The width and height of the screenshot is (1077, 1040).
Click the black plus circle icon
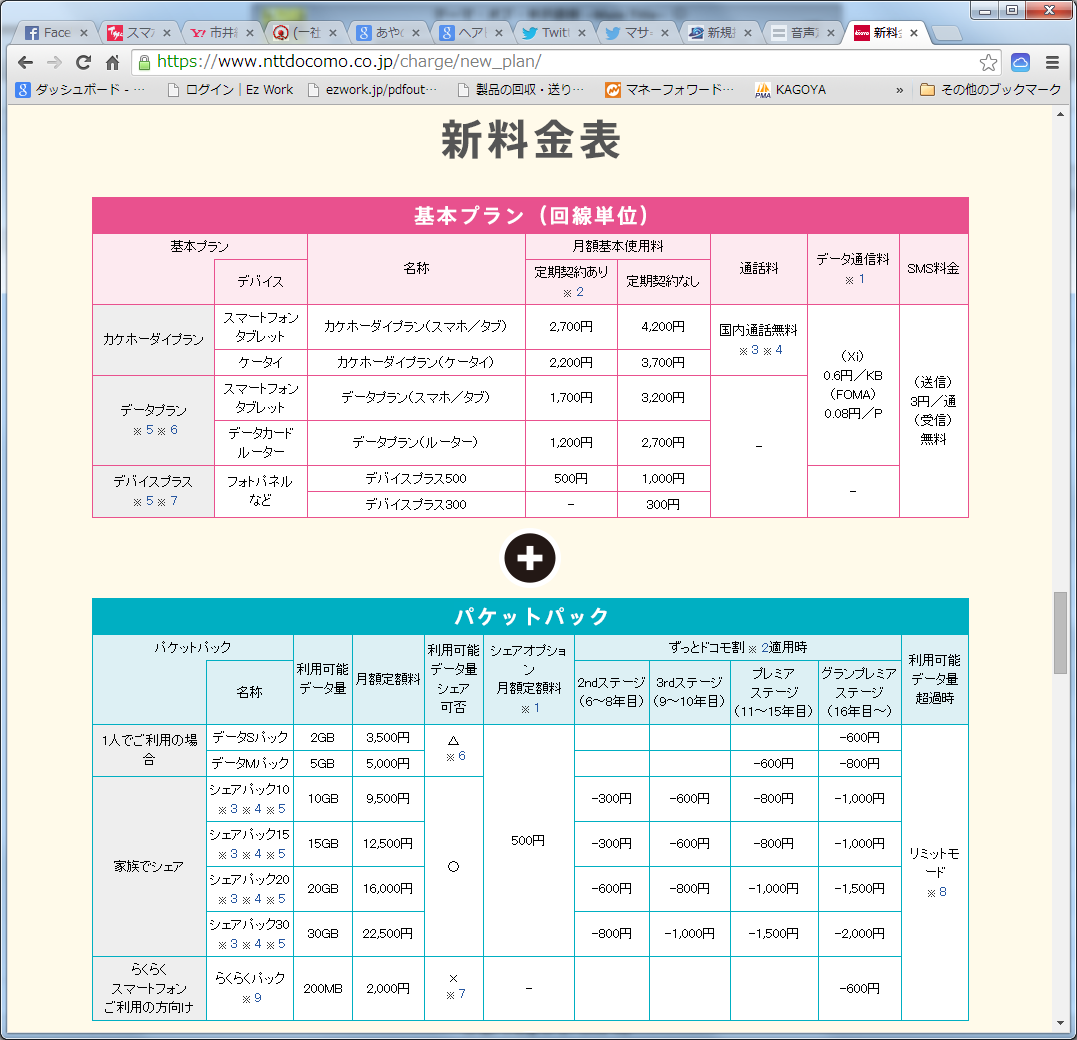coord(530,558)
